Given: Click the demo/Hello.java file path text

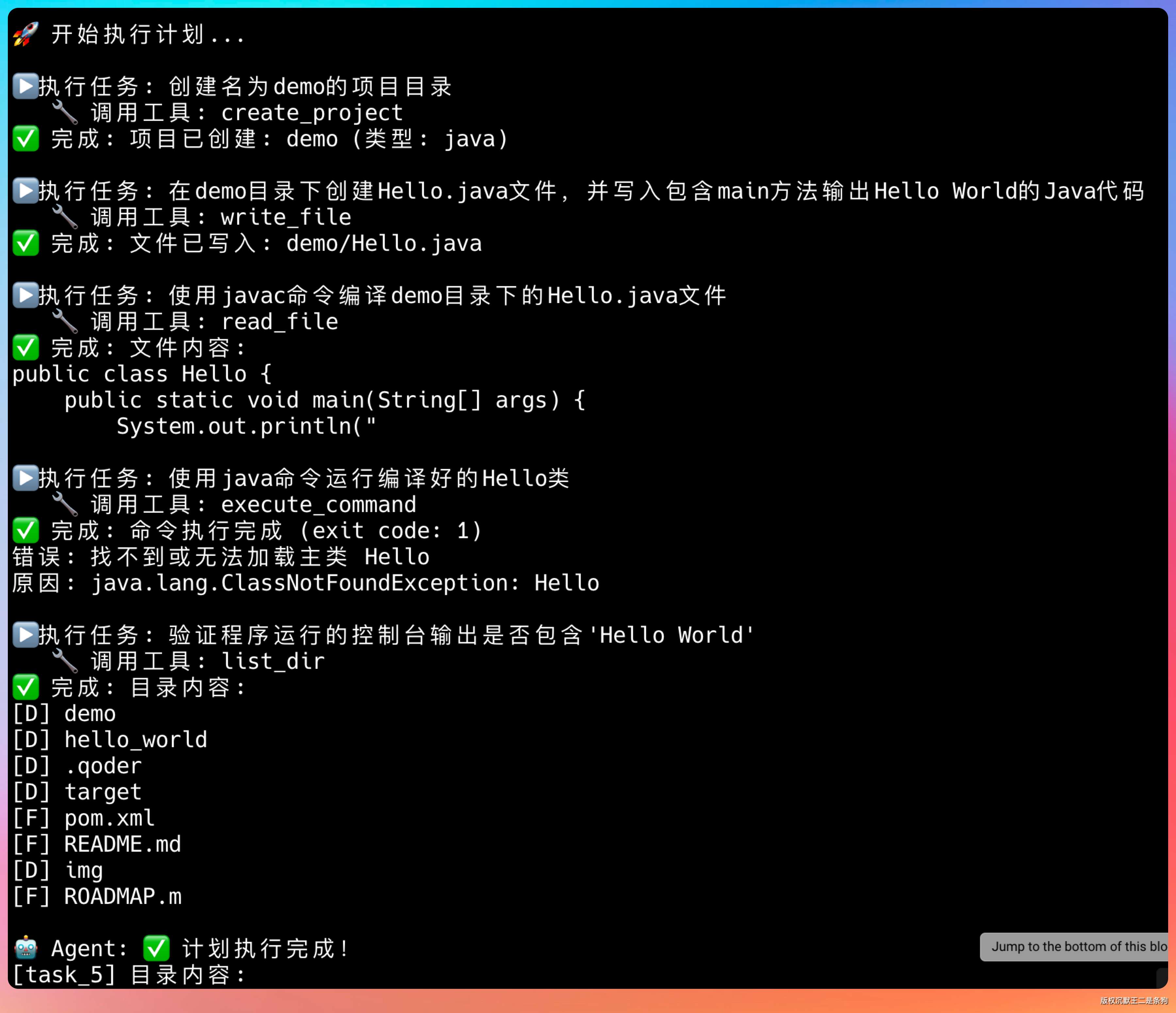Looking at the screenshot, I should (384, 244).
